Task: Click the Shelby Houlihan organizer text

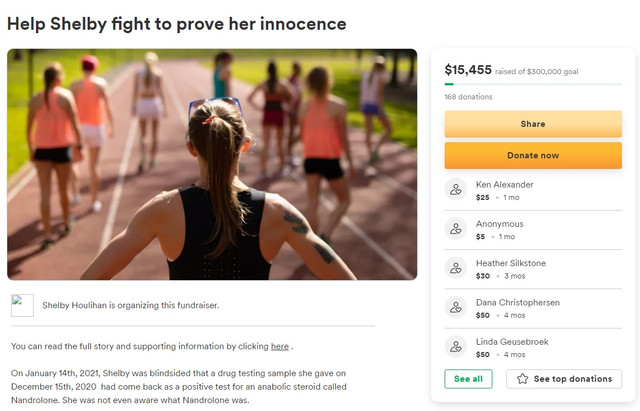Action: 131,305
